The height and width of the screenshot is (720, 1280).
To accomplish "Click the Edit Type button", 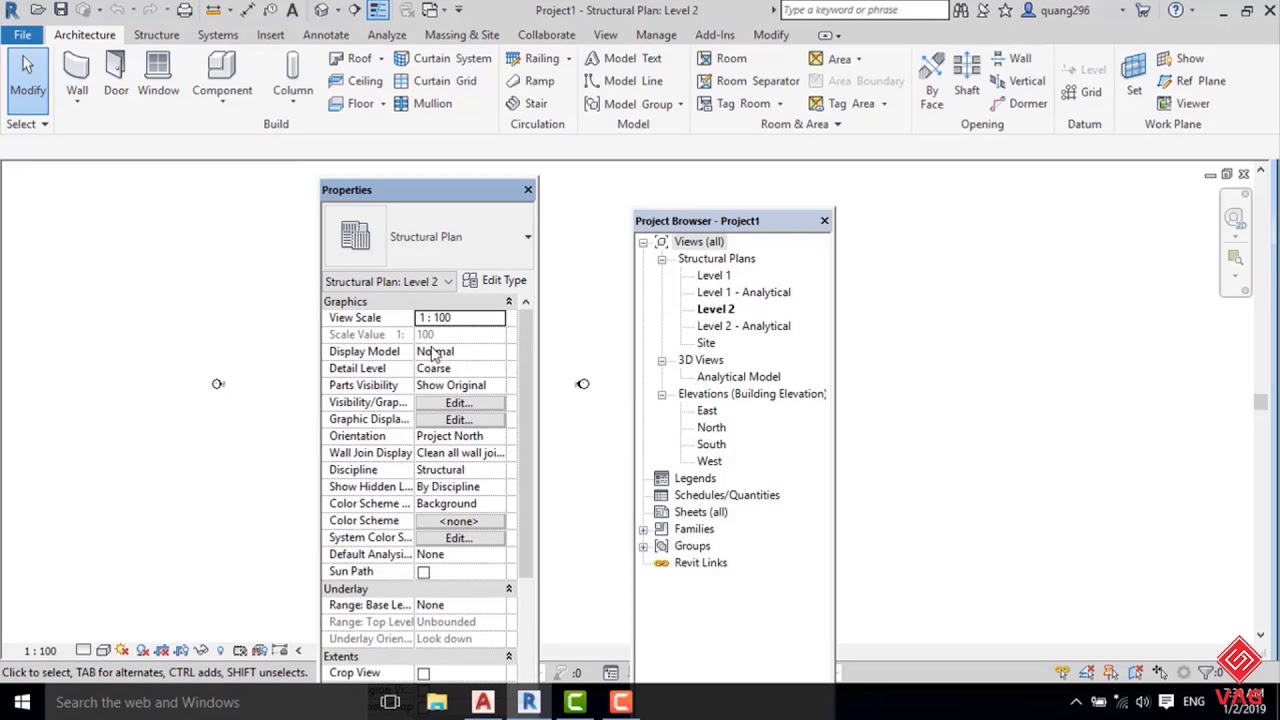I will [494, 281].
